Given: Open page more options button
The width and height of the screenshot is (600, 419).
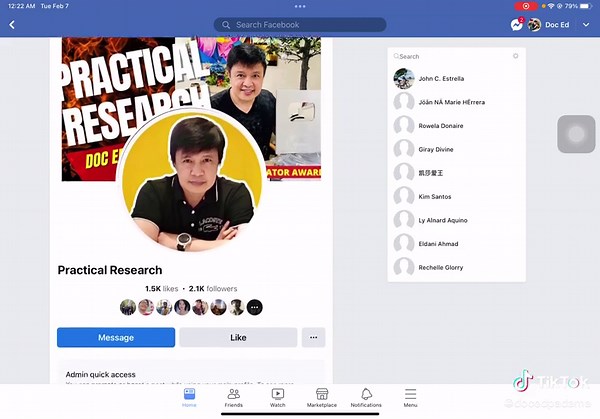Looking at the screenshot, I should (313, 337).
